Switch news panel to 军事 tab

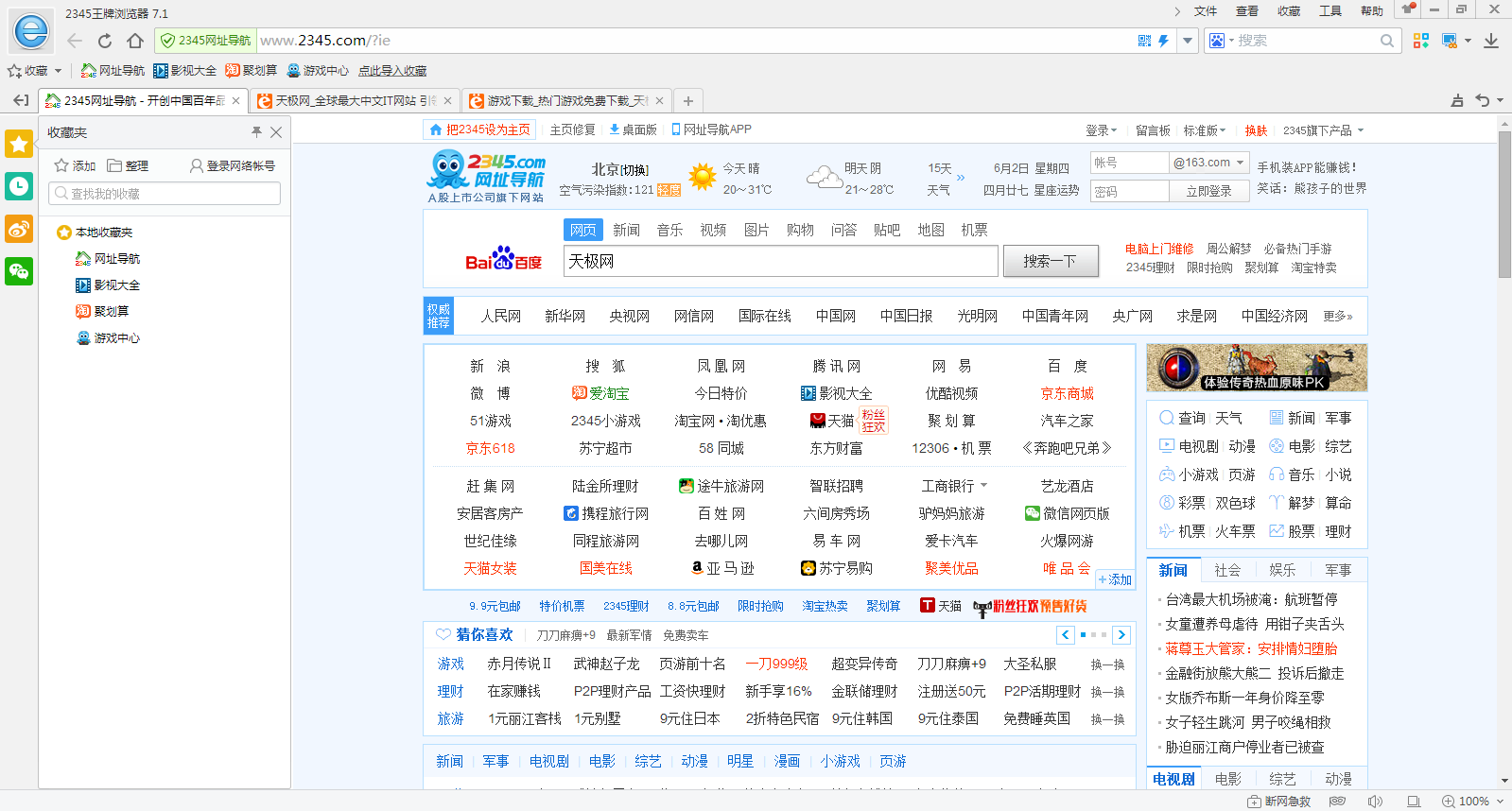click(x=1338, y=570)
